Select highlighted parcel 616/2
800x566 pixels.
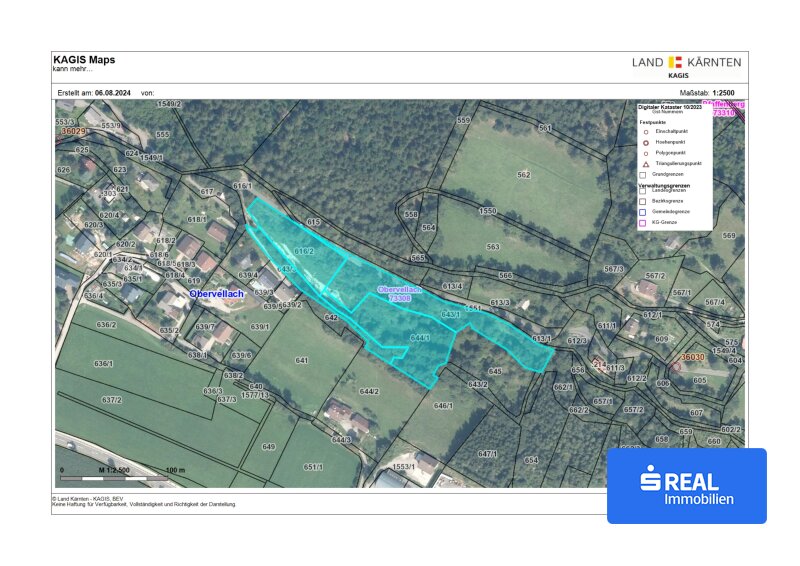(304, 252)
